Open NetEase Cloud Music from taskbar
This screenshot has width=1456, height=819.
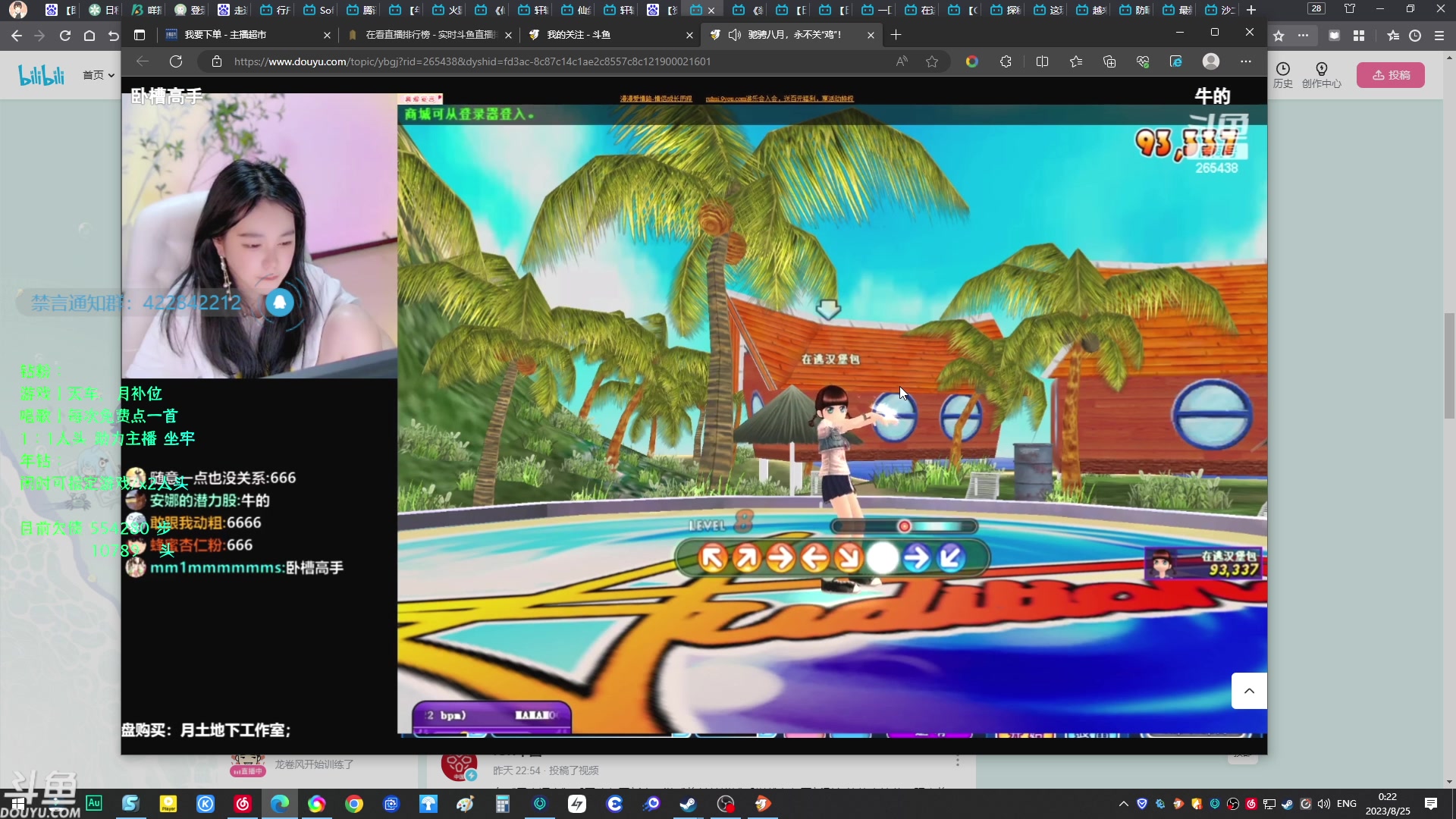click(x=243, y=804)
